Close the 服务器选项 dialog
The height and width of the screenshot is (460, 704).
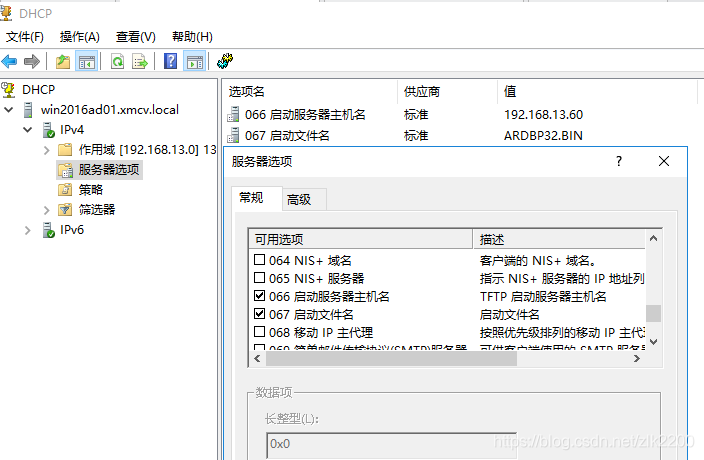click(x=664, y=161)
